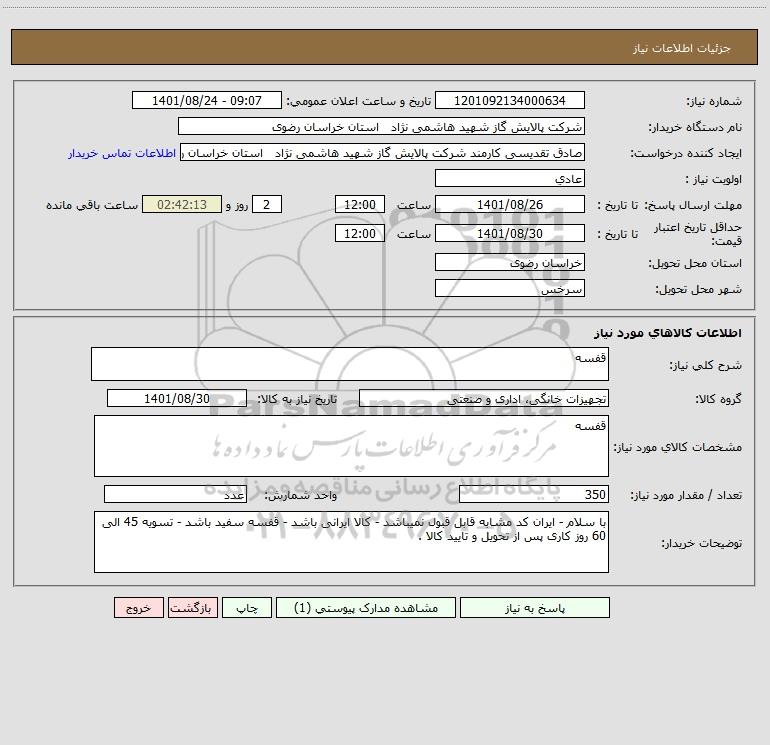Screen dimensions: 770x745
Task: Click the delivery city field 'سرخس'
Action: (510, 288)
